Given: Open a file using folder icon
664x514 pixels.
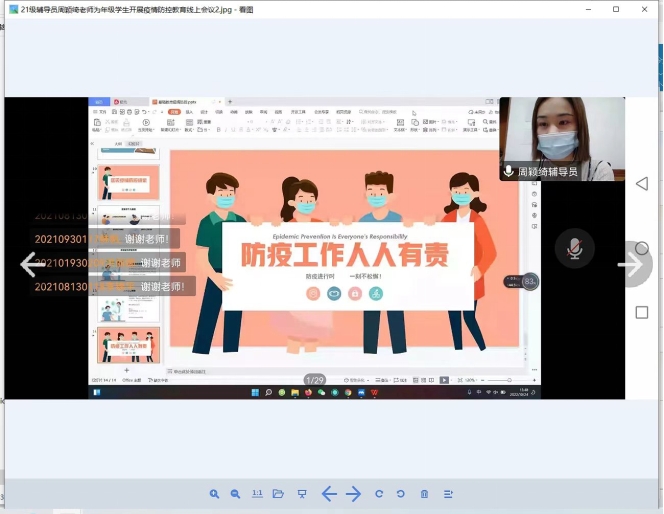Looking at the screenshot, I should click(x=279, y=494).
